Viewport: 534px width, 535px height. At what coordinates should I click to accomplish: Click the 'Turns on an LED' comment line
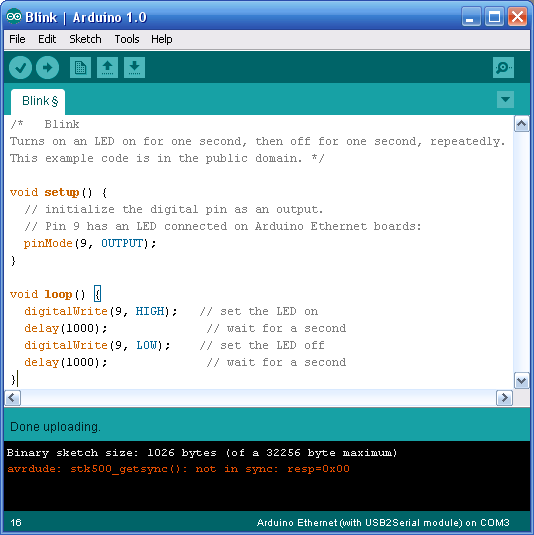[x=258, y=142]
